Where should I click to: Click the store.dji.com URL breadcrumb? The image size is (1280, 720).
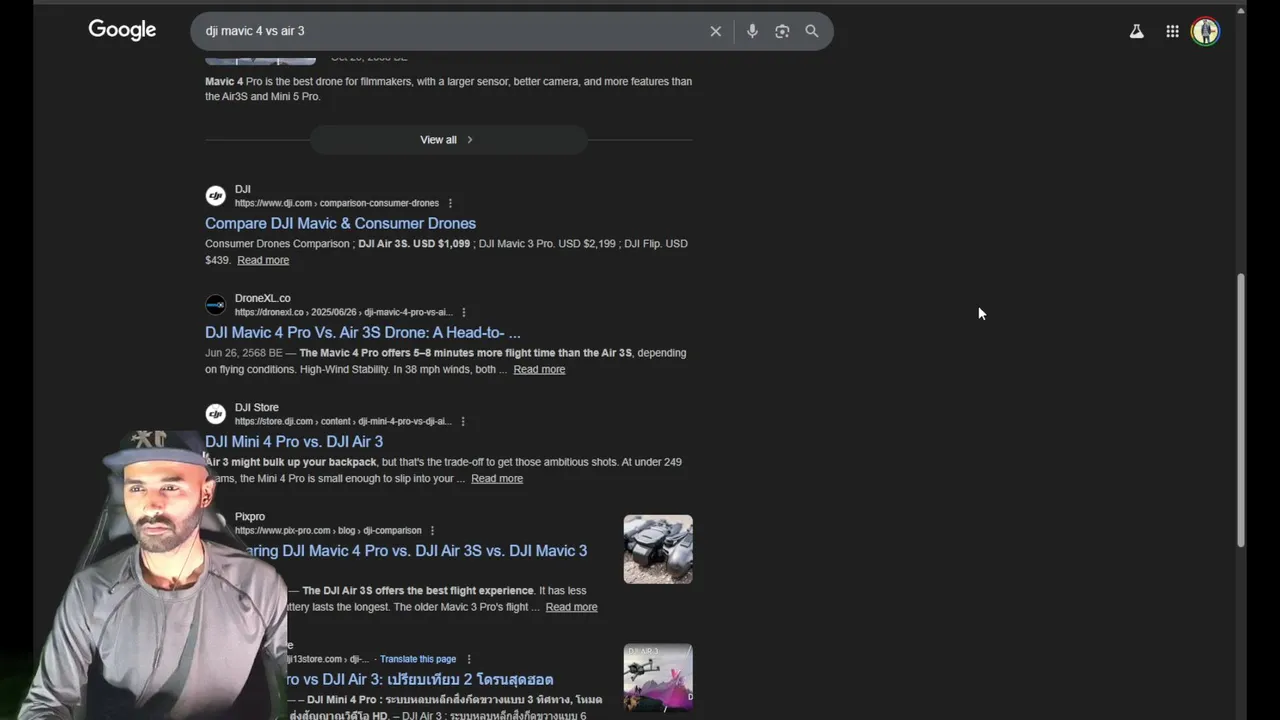(343, 421)
